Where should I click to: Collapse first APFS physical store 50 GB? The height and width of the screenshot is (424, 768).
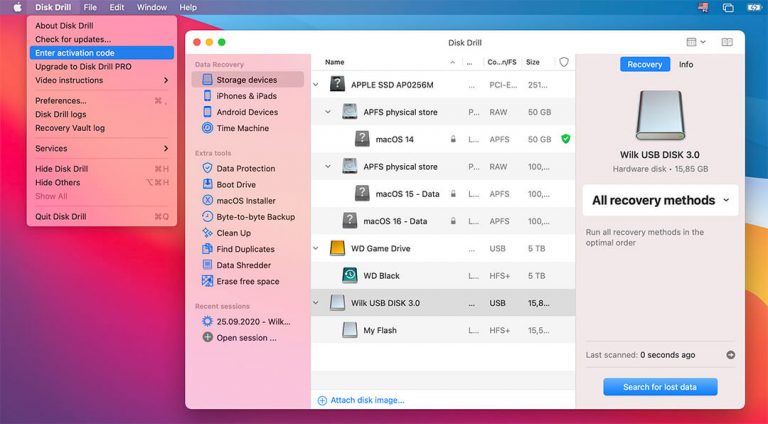[x=328, y=112]
